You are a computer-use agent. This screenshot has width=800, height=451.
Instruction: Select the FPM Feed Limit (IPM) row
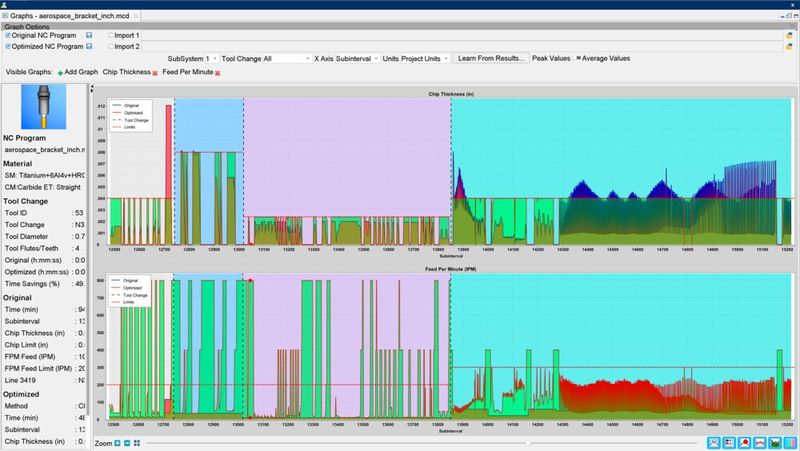click(44, 368)
